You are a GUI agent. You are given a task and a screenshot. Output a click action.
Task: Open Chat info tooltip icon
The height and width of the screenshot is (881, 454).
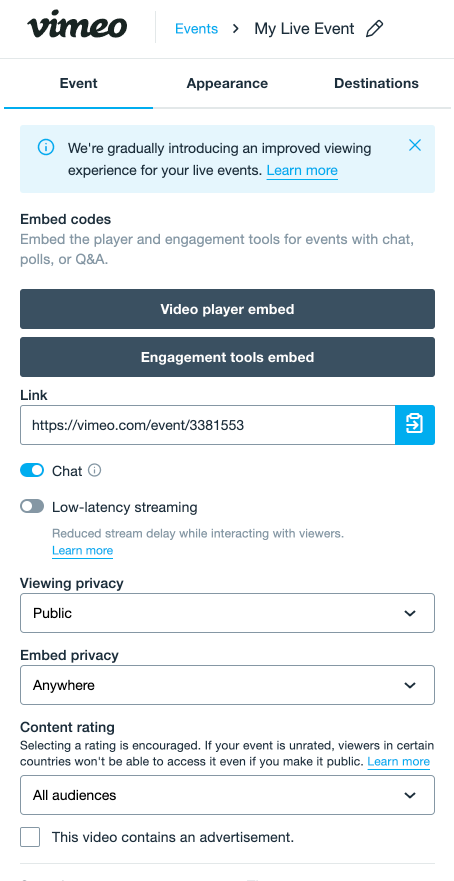click(95, 470)
